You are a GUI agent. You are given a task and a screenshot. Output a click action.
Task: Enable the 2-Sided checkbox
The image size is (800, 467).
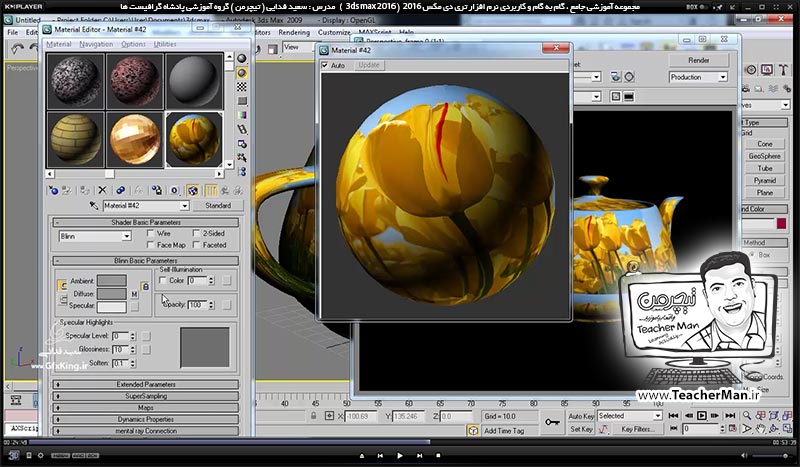coord(196,233)
